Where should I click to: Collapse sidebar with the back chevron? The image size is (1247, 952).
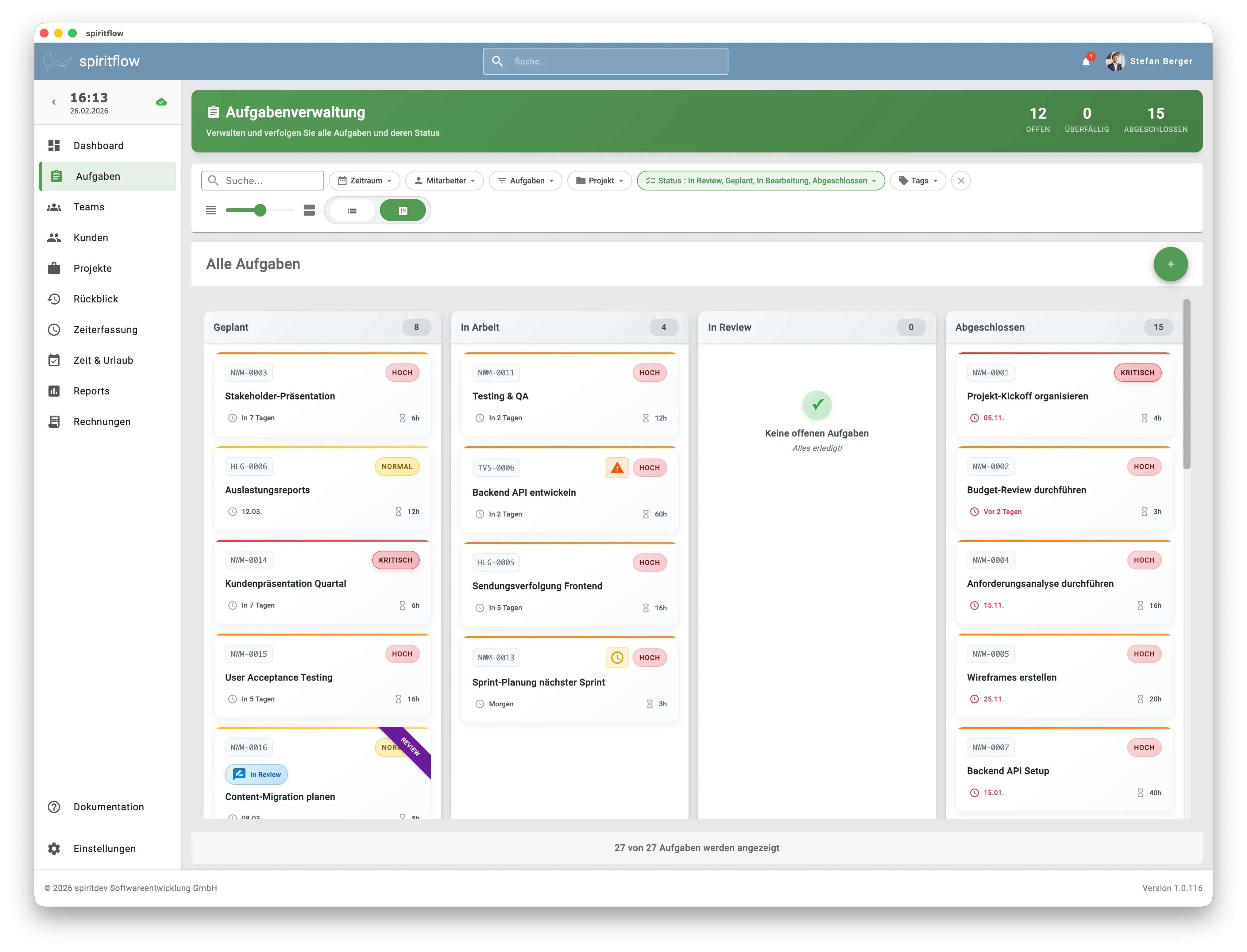(x=54, y=102)
